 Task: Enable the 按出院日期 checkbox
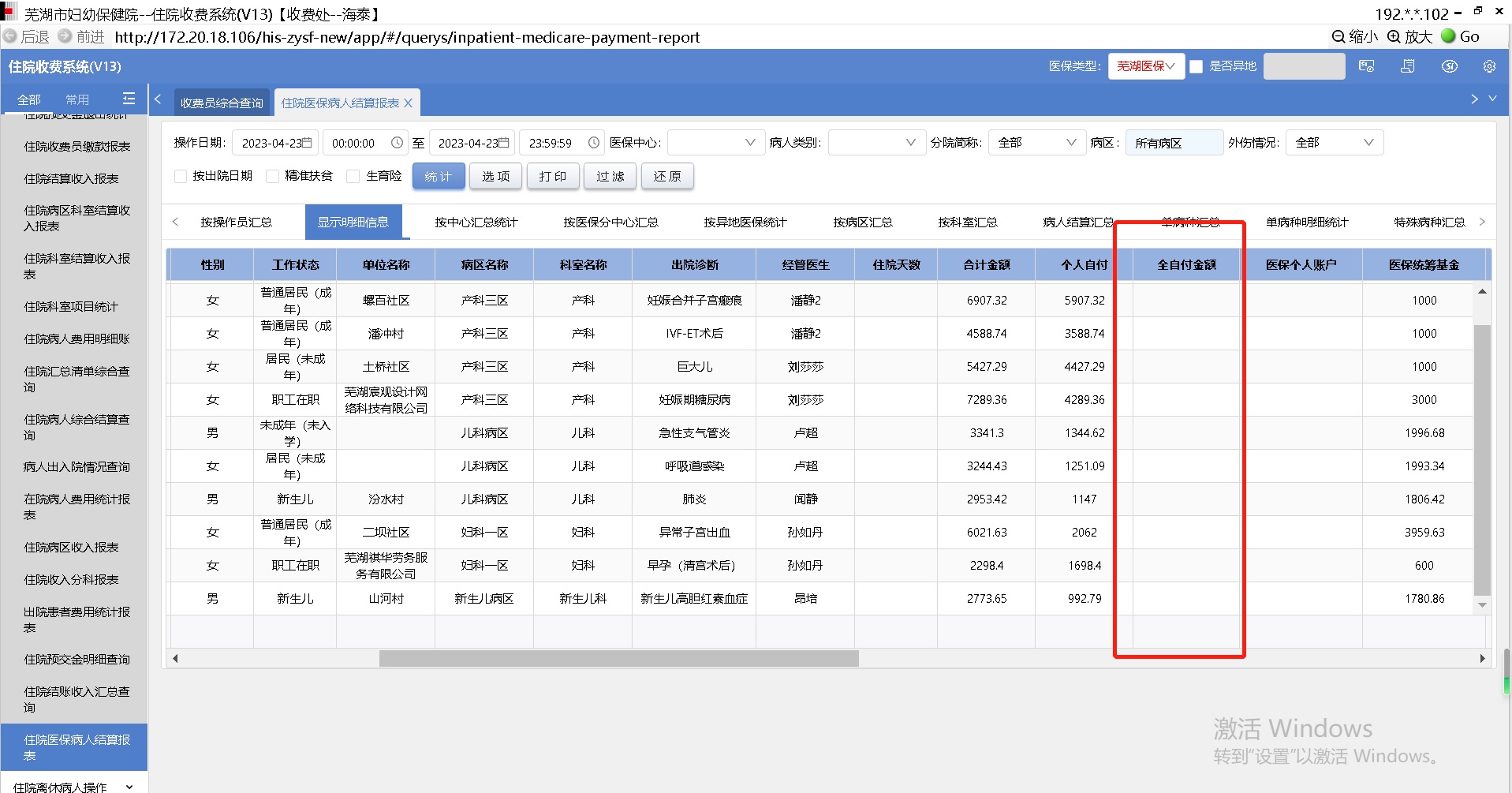click(x=181, y=176)
